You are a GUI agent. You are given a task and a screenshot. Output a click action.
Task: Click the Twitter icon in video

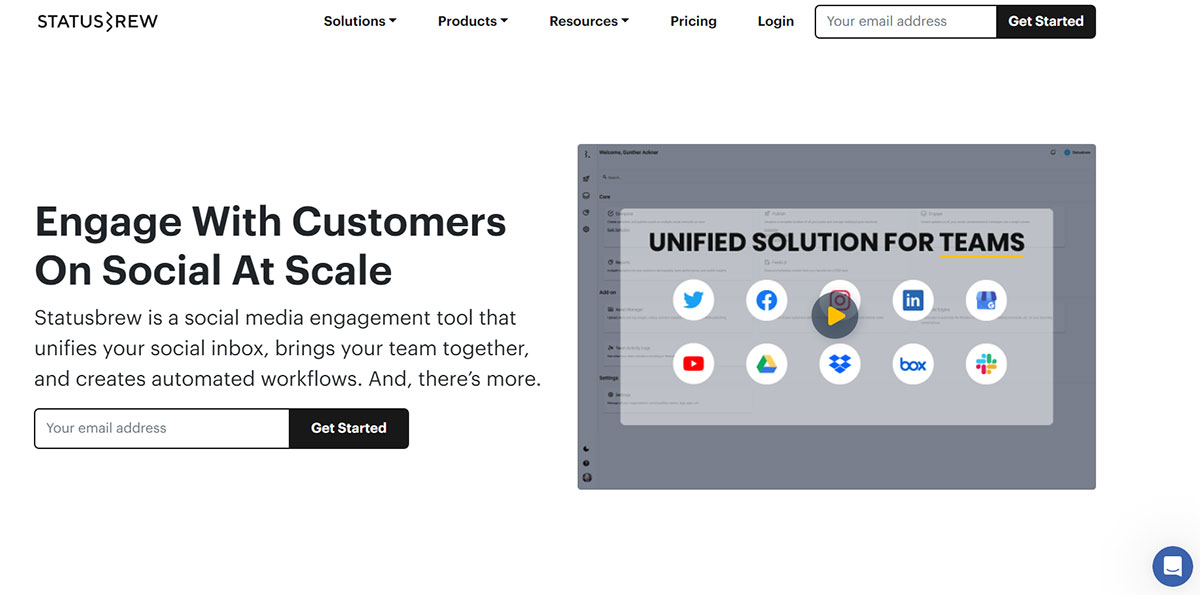click(693, 300)
